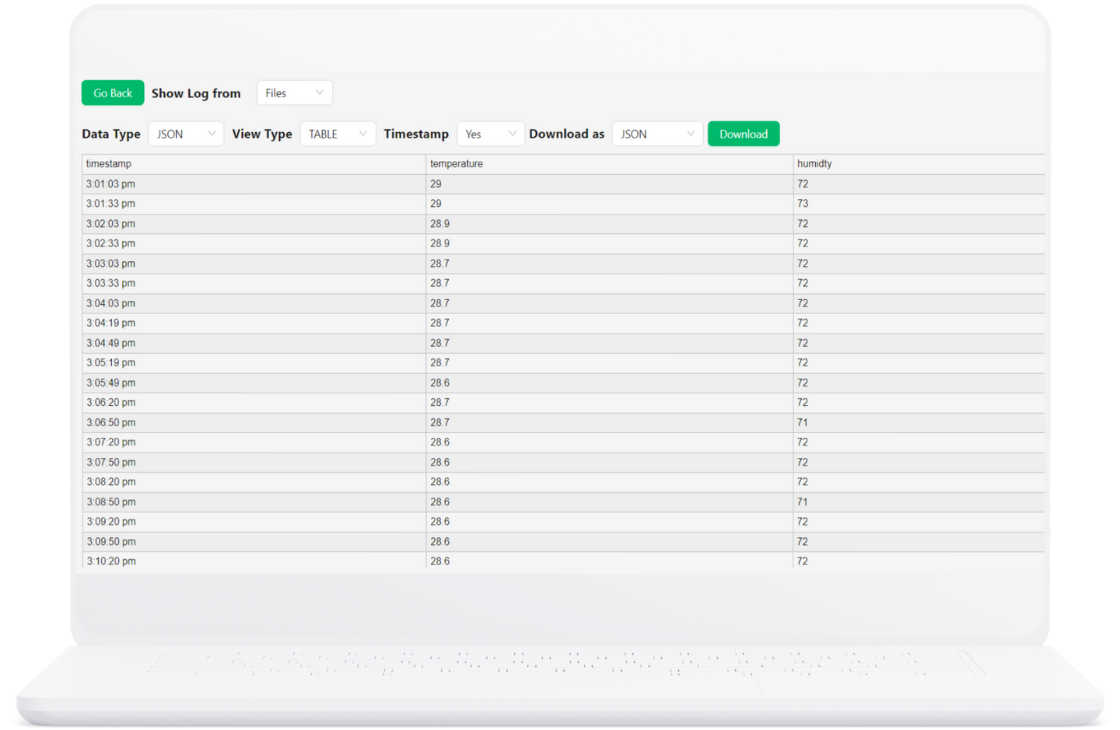
Task: Click humidity 72 in the 3:09:50 pm row
Action: pos(919,542)
